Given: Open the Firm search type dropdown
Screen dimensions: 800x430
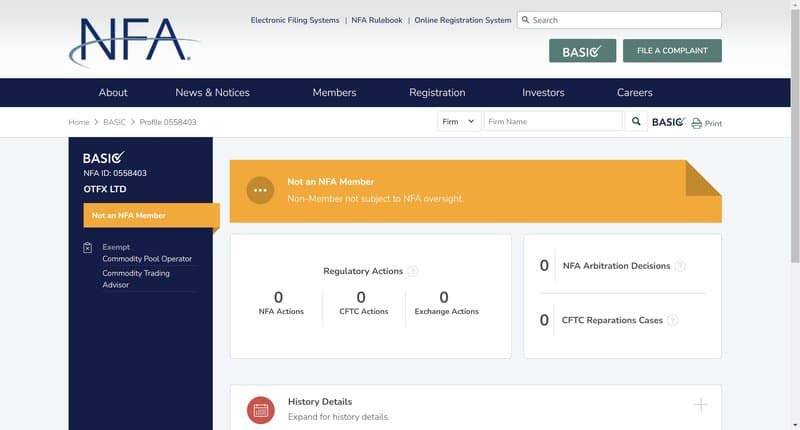Looking at the screenshot, I should coord(459,121).
